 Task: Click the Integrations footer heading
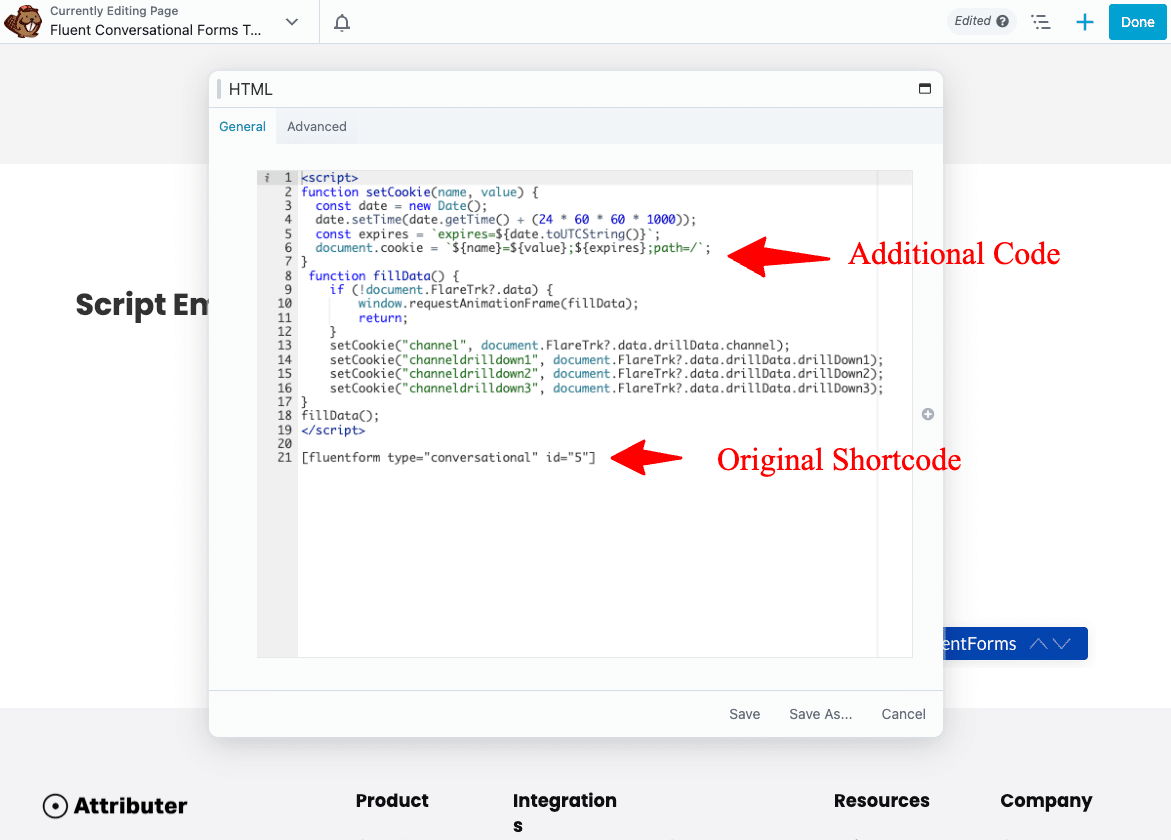565,812
